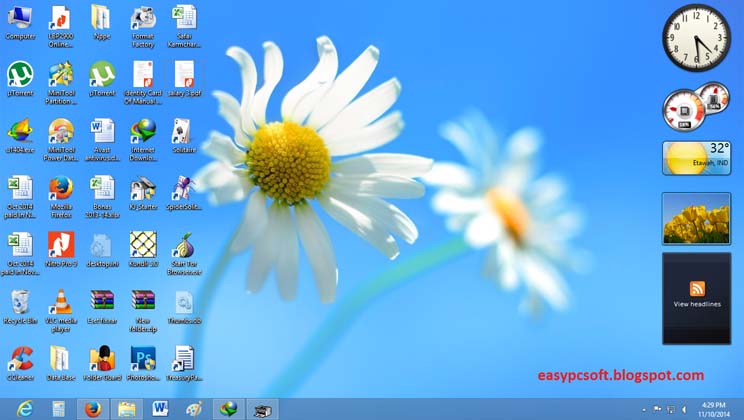Select the Recycle Bin icon

click(20, 307)
